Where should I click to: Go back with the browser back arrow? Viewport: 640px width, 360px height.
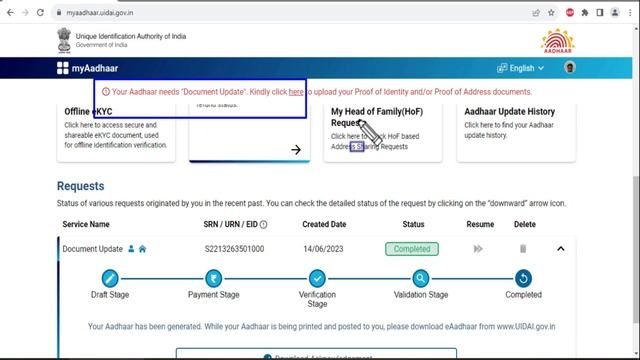click(x=10, y=13)
